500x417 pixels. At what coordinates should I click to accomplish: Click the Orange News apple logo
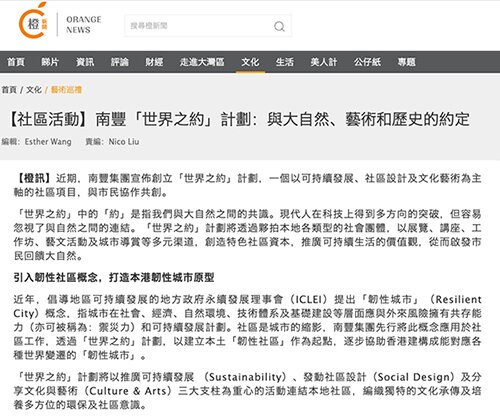pyautogui.click(x=33, y=21)
